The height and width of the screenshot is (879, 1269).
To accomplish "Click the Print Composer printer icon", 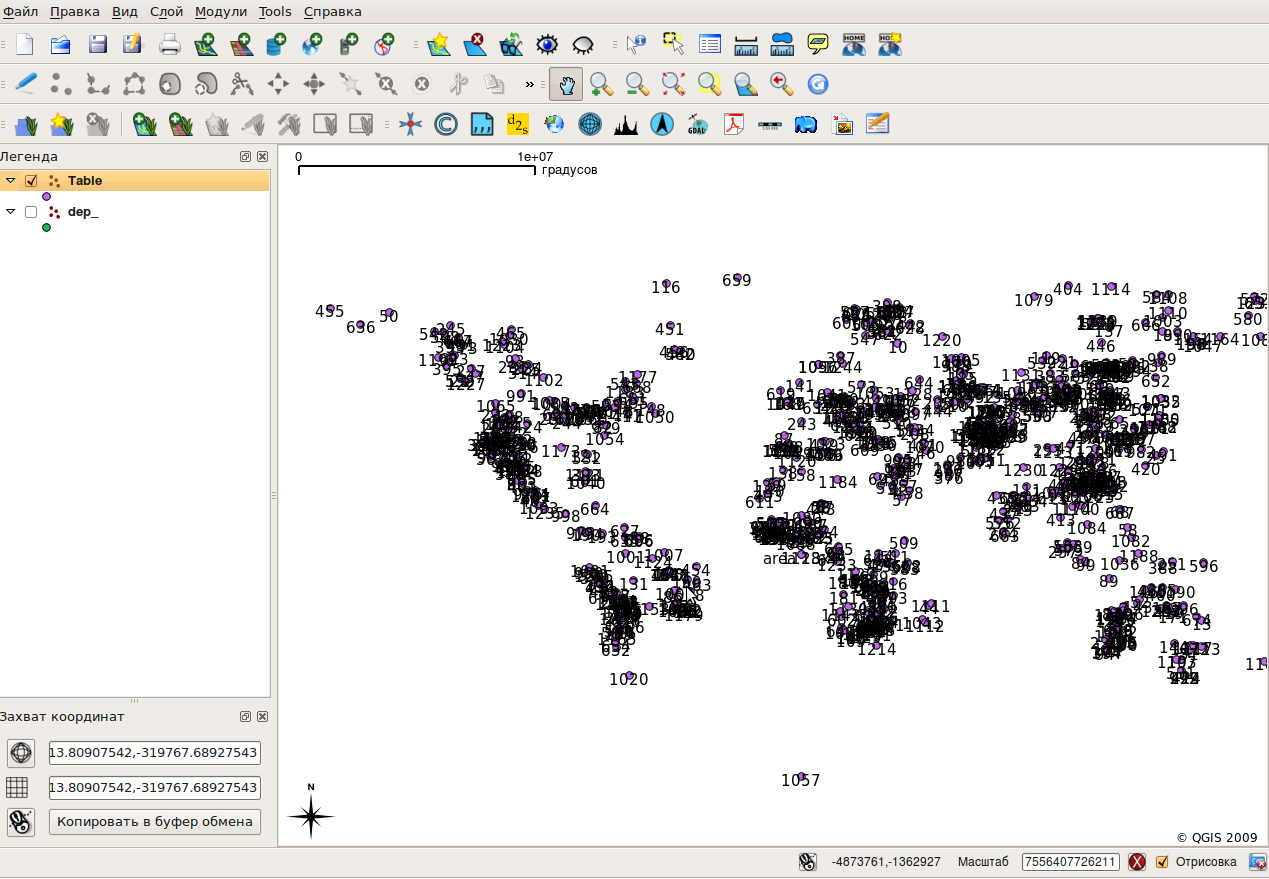I will click(x=169, y=44).
